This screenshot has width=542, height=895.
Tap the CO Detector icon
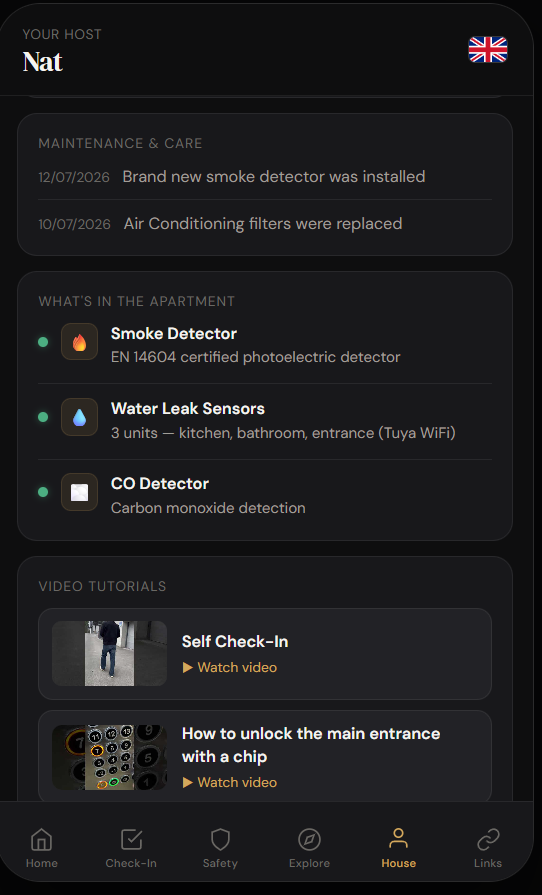[79, 492]
